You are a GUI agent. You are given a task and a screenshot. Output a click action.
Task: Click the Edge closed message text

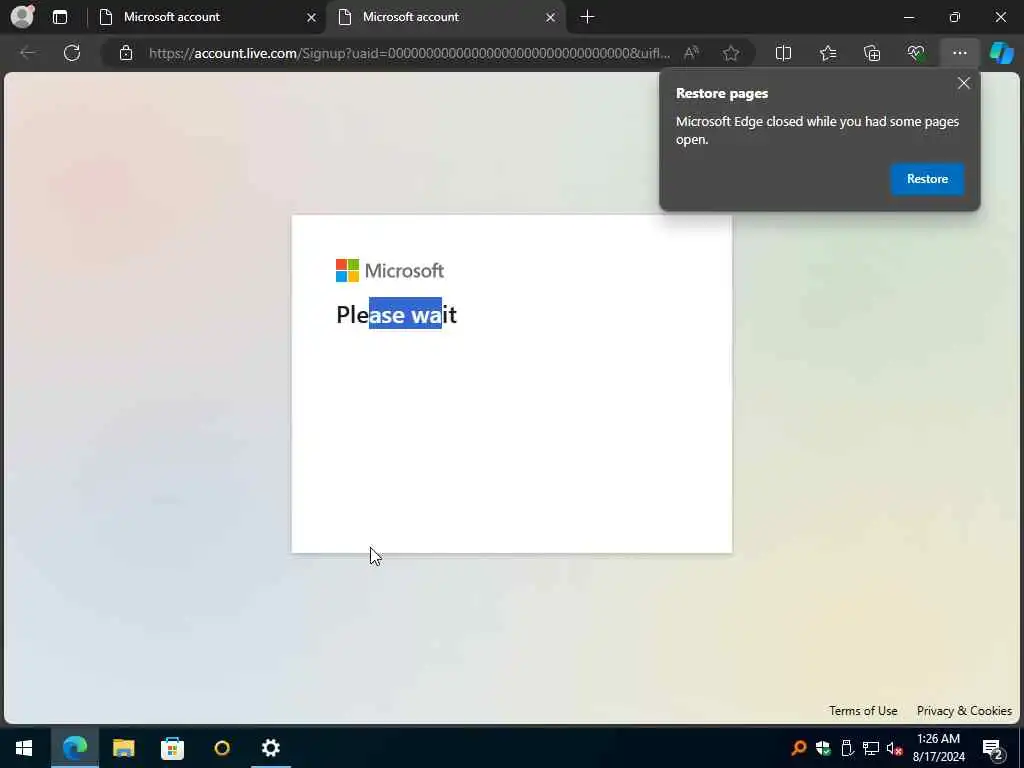817,131
